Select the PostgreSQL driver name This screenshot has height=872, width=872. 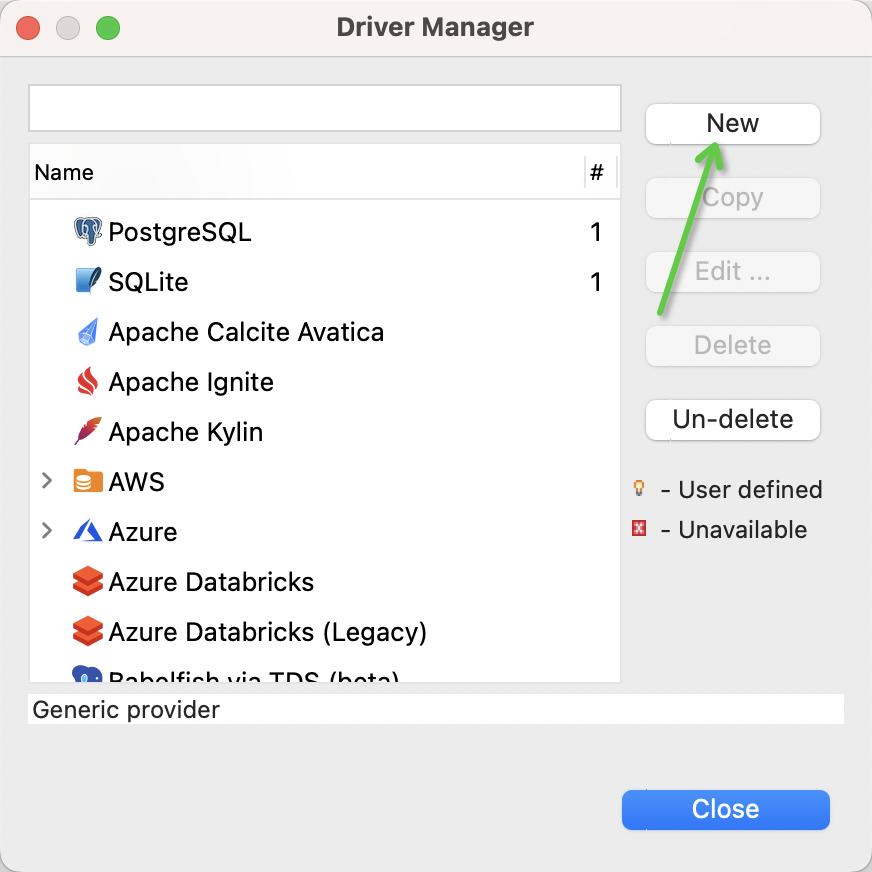click(x=180, y=232)
